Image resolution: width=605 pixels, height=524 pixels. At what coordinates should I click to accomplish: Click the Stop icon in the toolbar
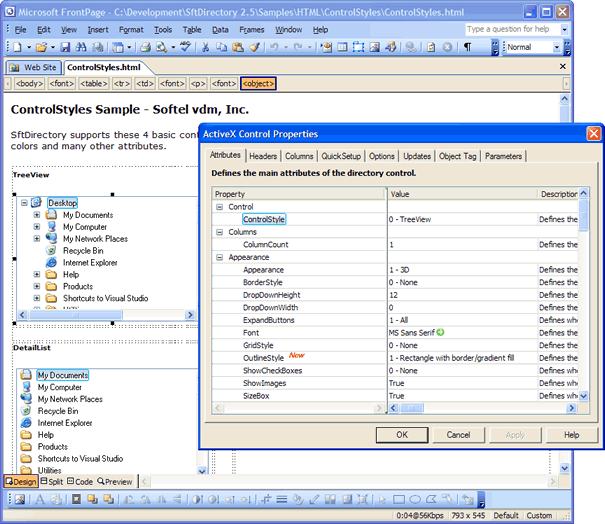coord(447,47)
